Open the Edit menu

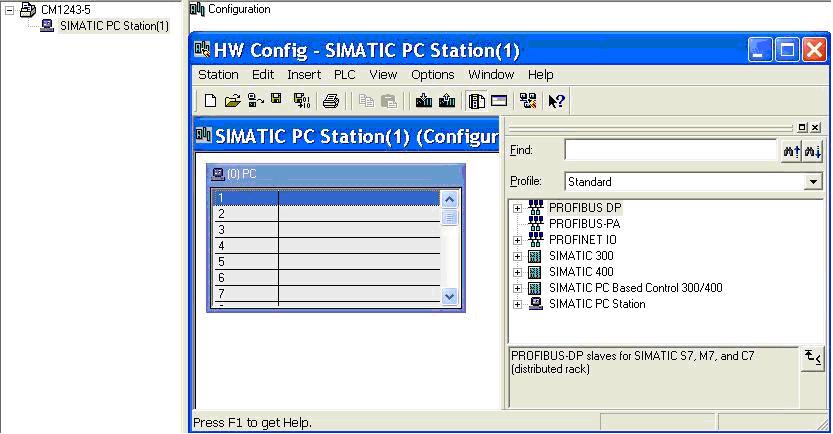coord(263,74)
